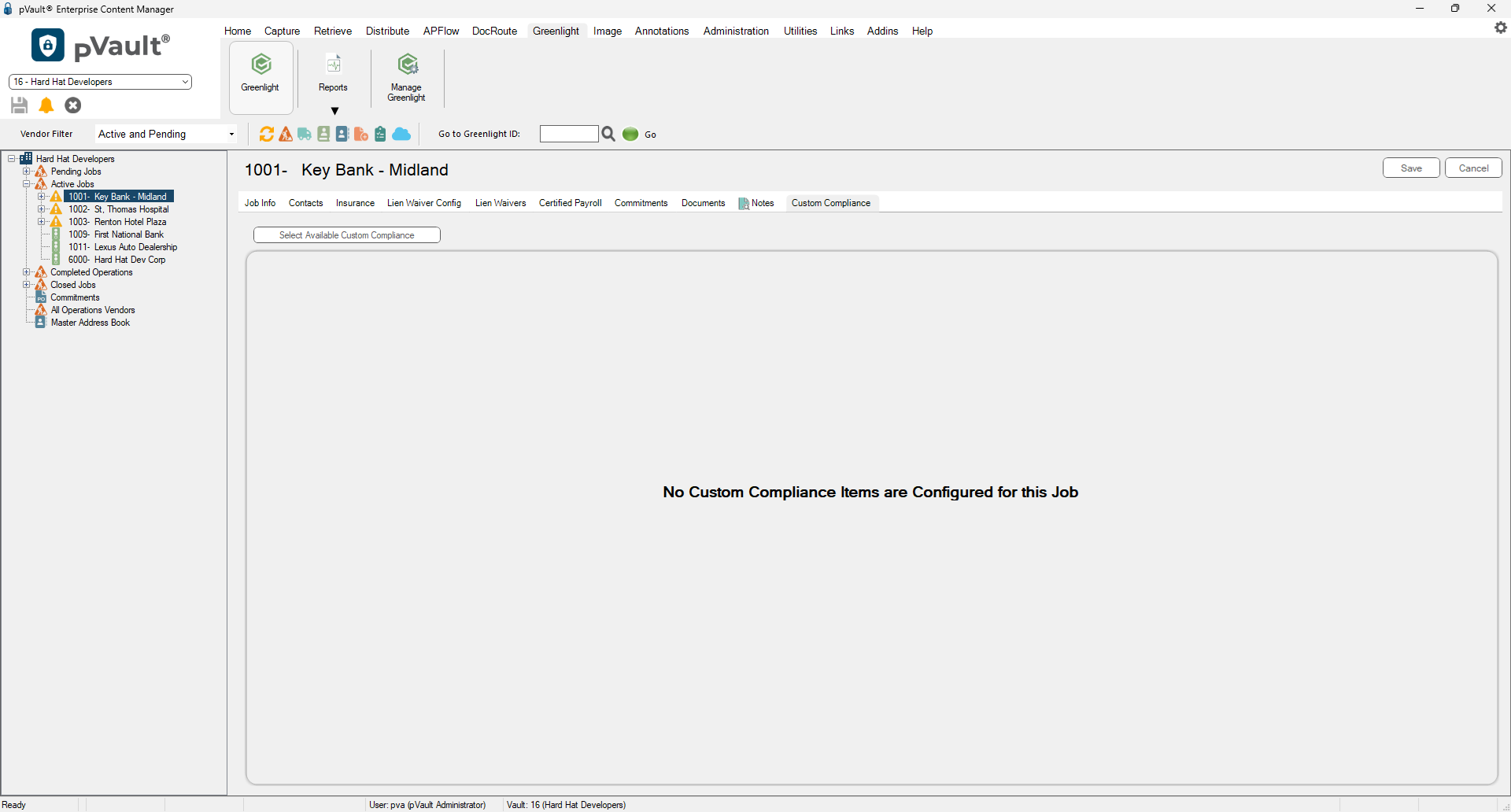Click the All Operations Vendors worker icon
1511x812 pixels.
click(x=41, y=310)
